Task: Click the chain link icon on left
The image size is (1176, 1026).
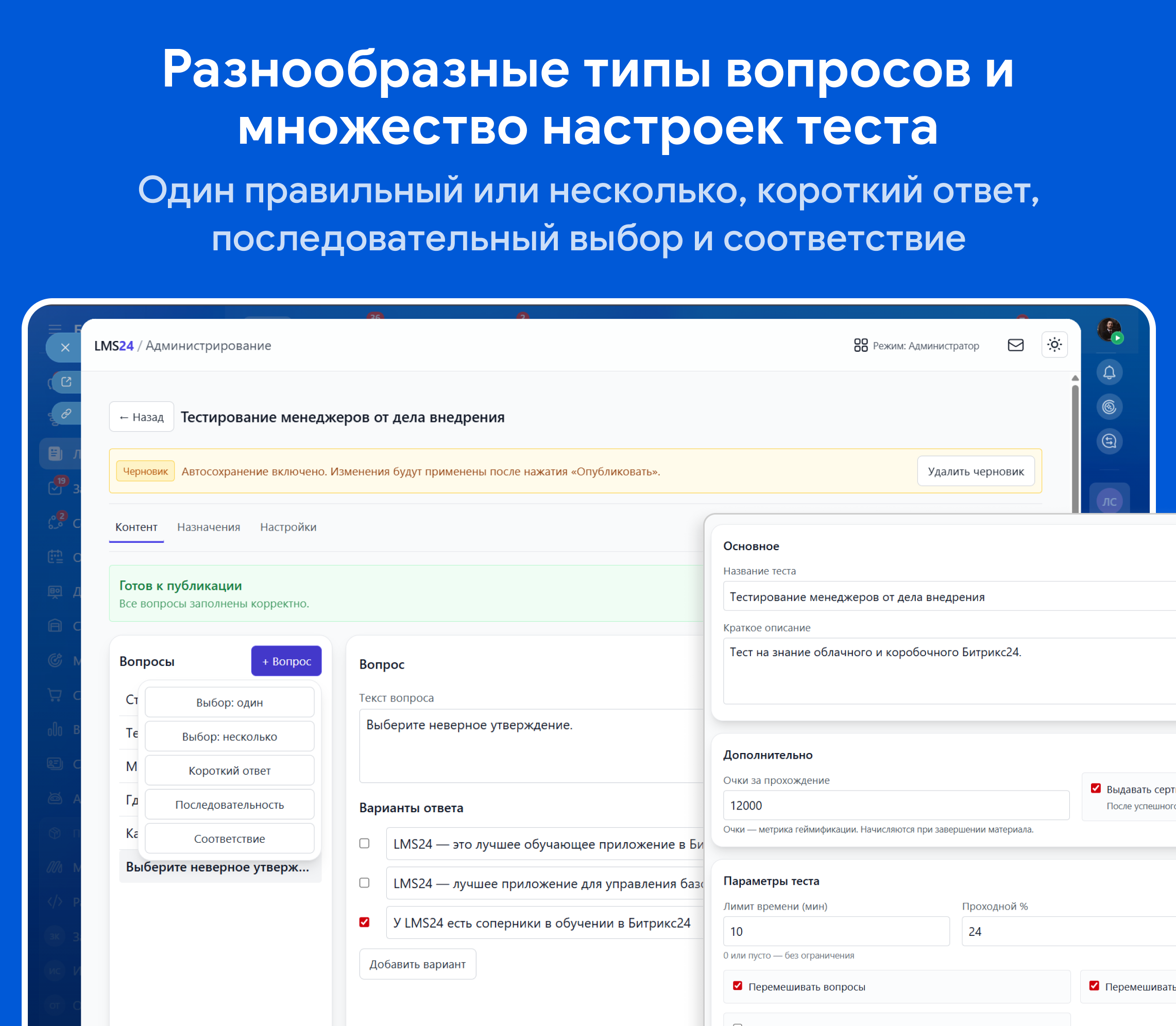Action: pos(66,414)
